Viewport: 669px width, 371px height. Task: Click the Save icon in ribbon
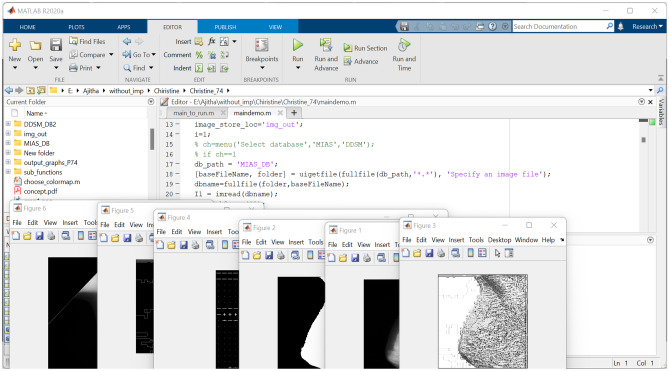56,45
